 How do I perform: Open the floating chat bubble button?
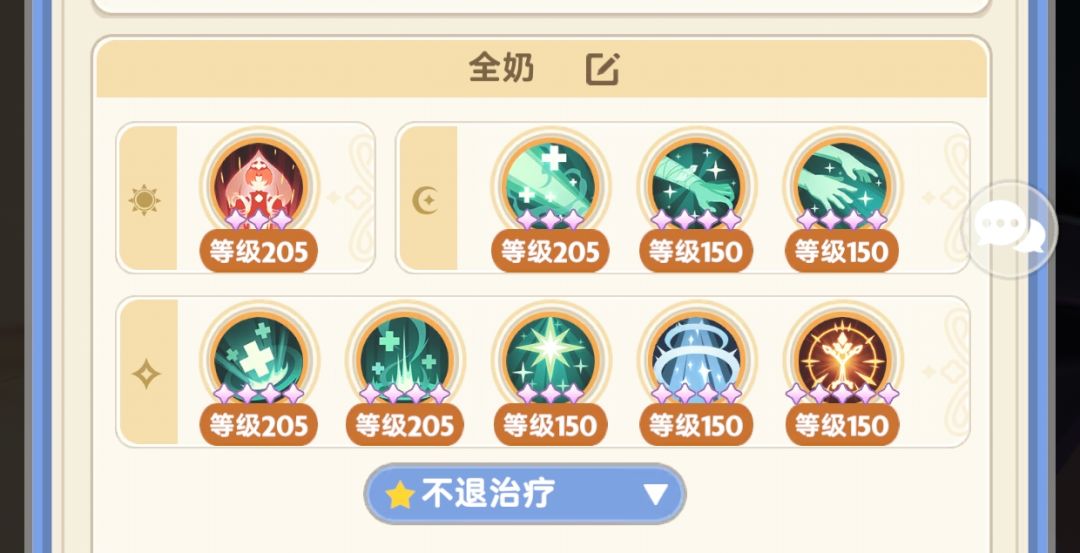pos(1011,229)
